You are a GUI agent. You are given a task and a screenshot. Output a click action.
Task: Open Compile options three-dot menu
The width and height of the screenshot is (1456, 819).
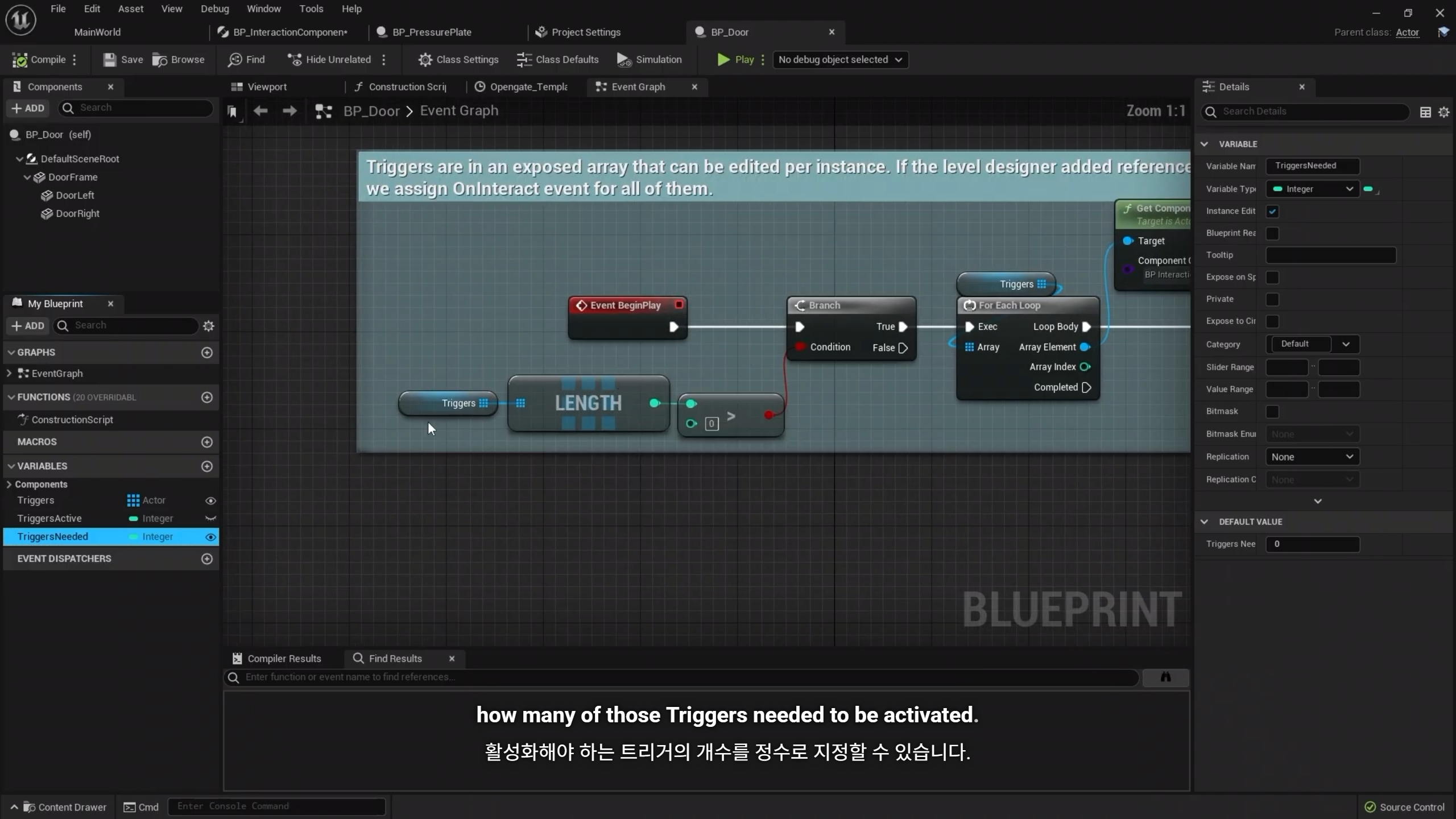tap(75, 60)
